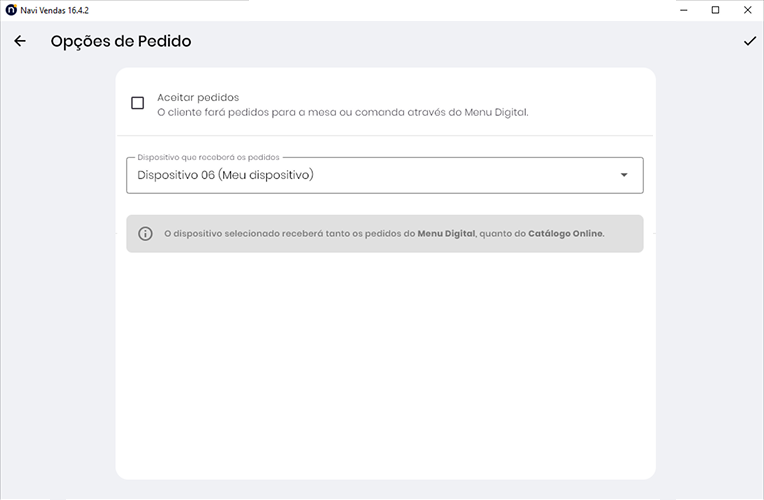The width and height of the screenshot is (764, 500).
Task: Maximize the Navi Vendas window
Action: (x=715, y=10)
